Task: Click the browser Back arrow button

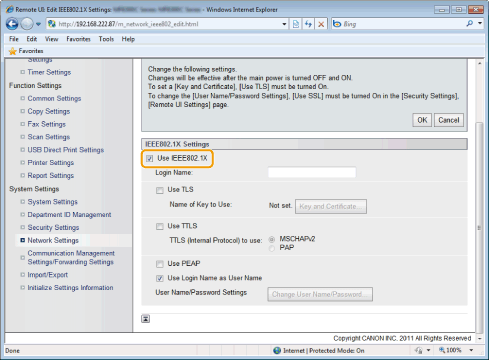Action: click(12, 24)
